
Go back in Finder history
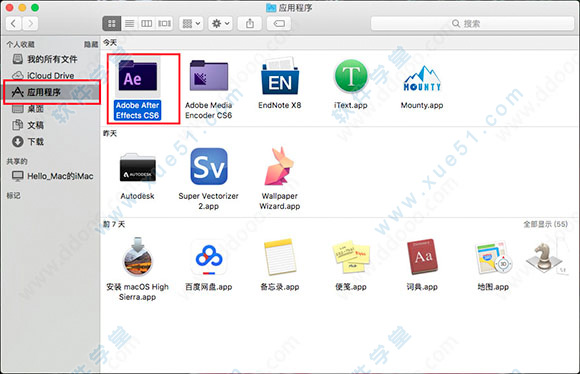[14, 24]
